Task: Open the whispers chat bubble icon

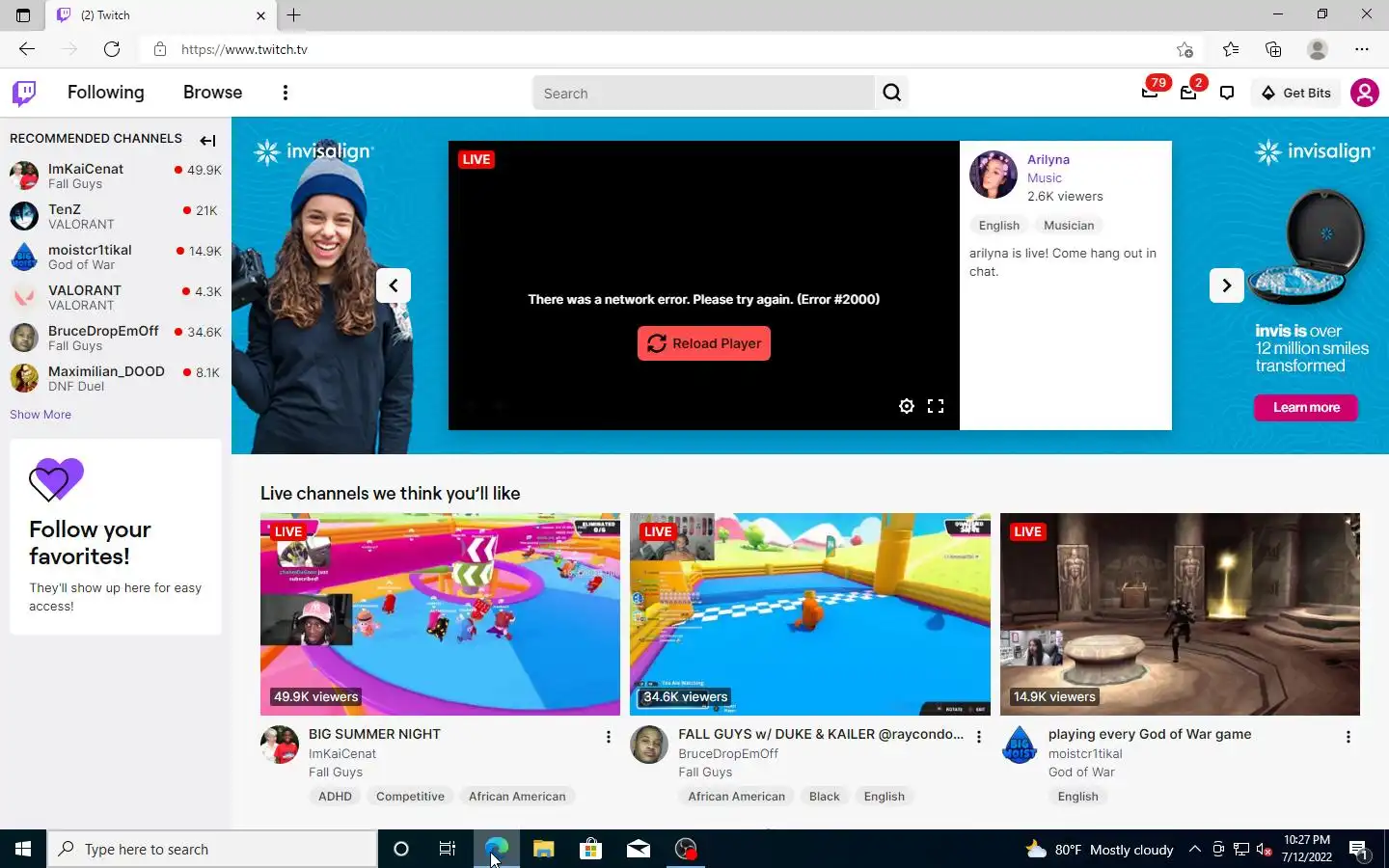Action: (x=1227, y=93)
